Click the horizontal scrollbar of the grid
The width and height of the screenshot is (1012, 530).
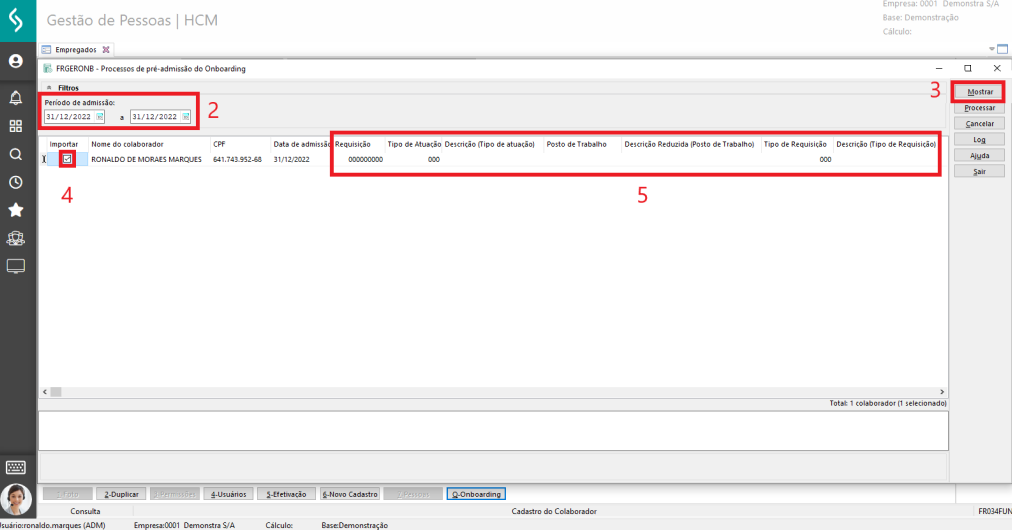point(490,392)
